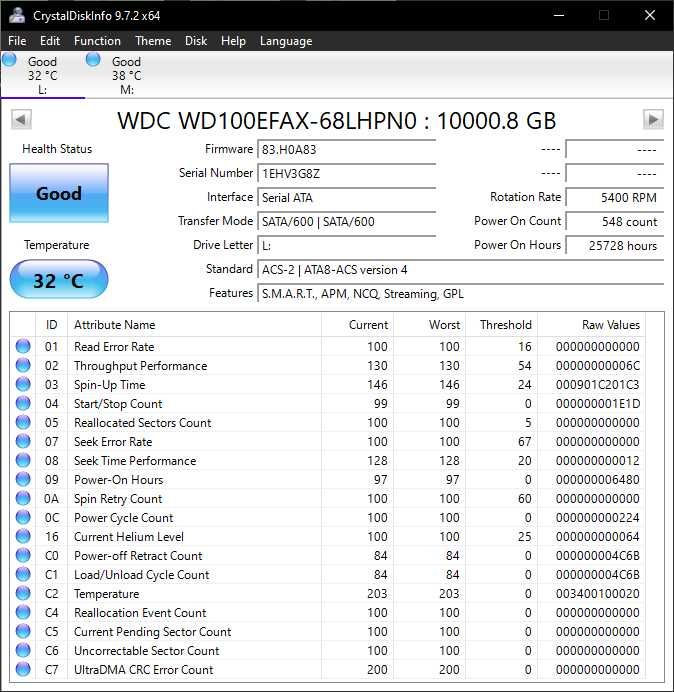Click status orb for Seek Error Rate
This screenshot has width=674, height=692.
23,441
